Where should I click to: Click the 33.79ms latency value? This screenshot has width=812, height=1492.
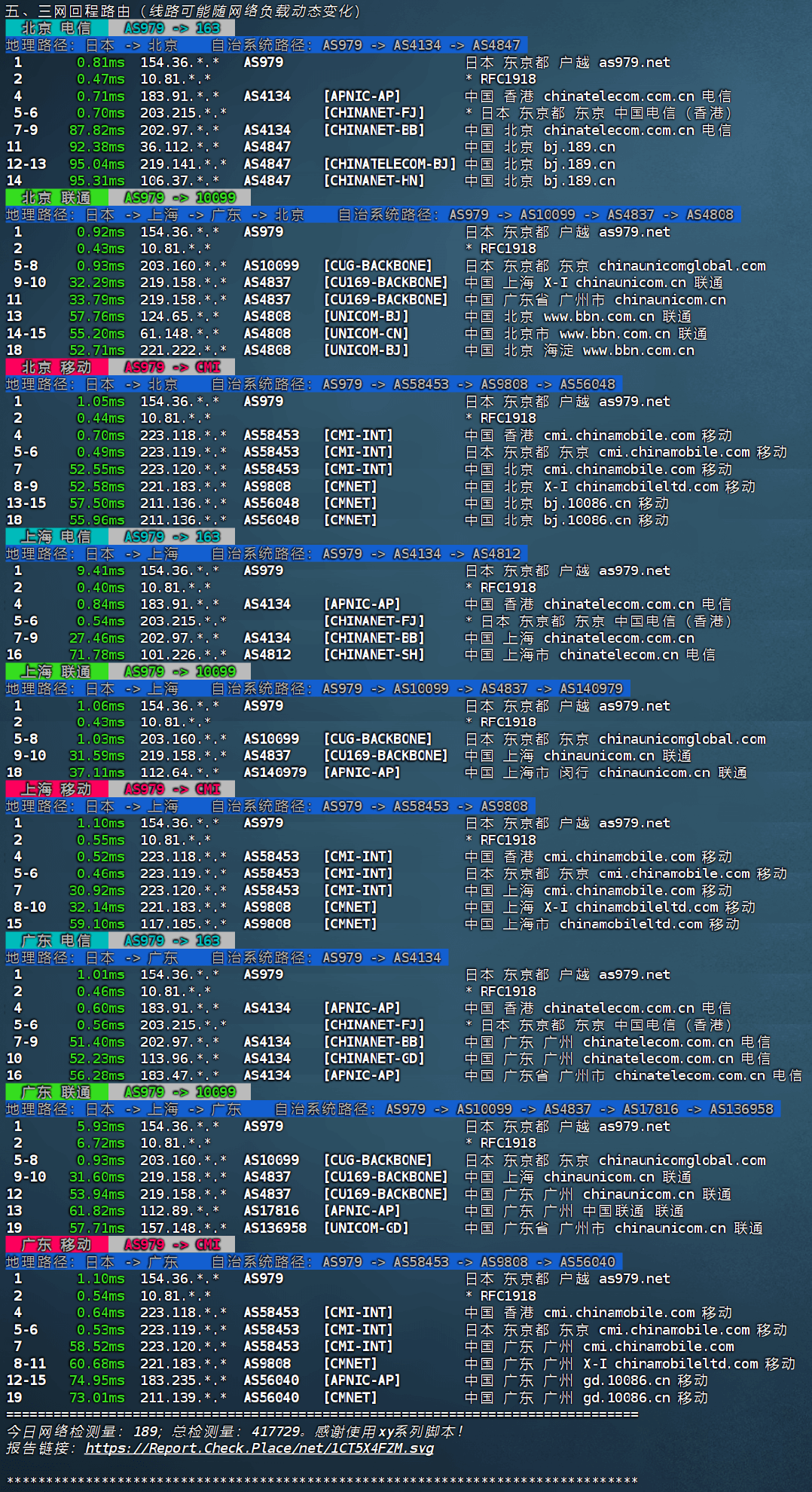pyautogui.click(x=97, y=299)
